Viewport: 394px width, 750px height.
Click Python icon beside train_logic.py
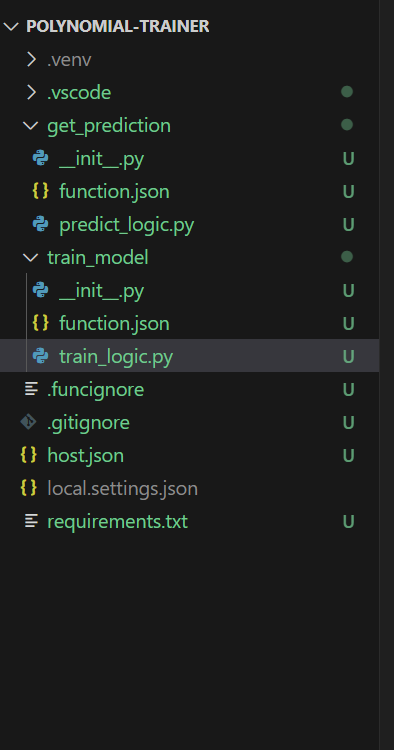coord(41,356)
